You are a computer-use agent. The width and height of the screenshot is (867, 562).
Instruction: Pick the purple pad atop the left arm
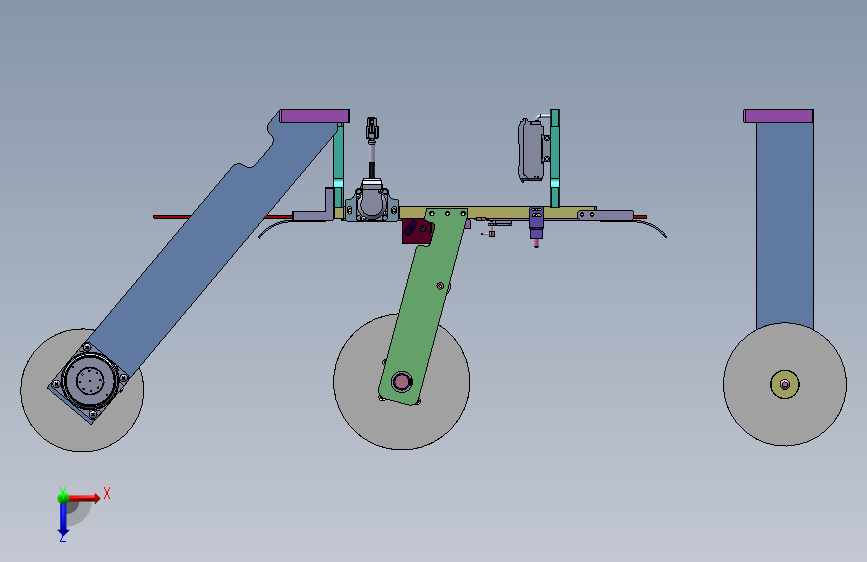tap(314, 116)
